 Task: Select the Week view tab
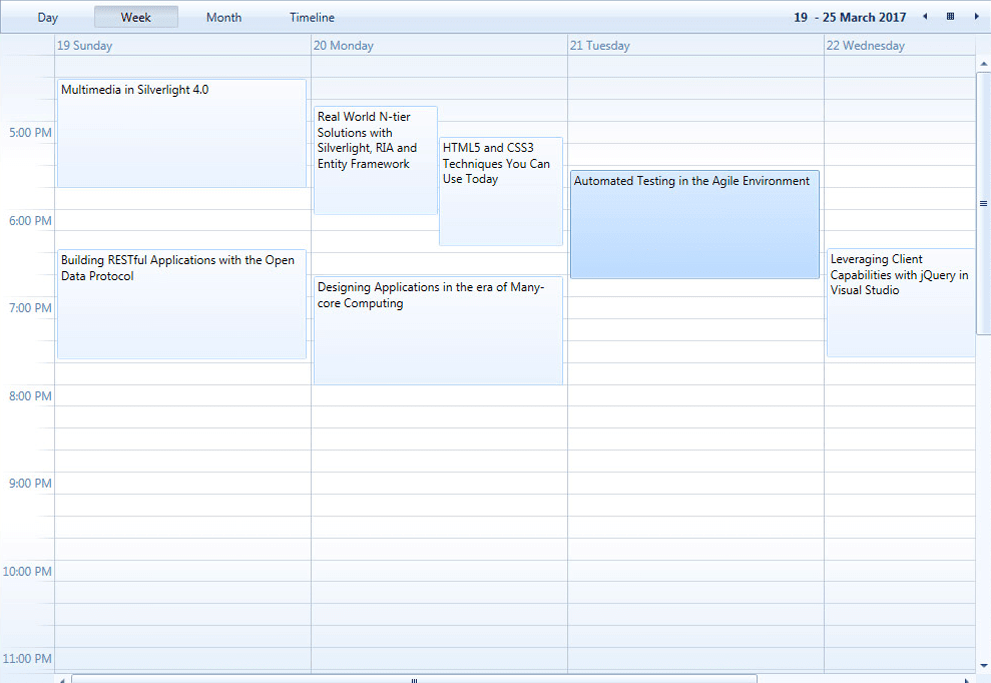click(136, 17)
